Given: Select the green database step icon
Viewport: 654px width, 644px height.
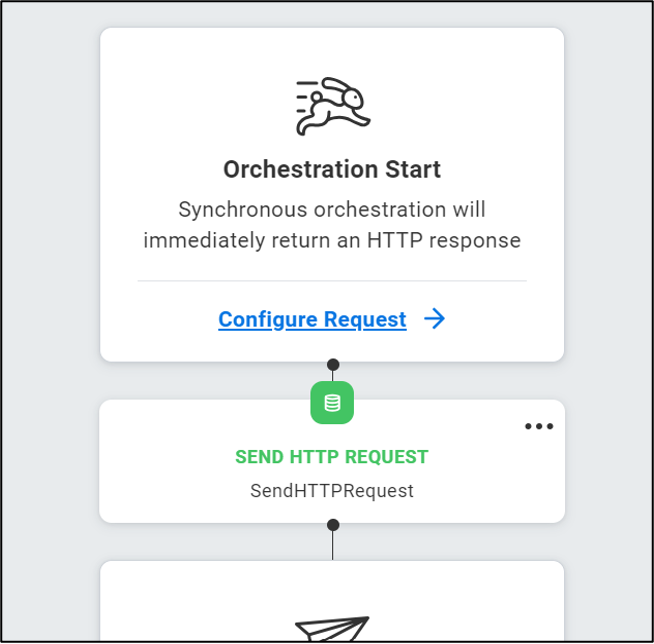Looking at the screenshot, I should 332,402.
